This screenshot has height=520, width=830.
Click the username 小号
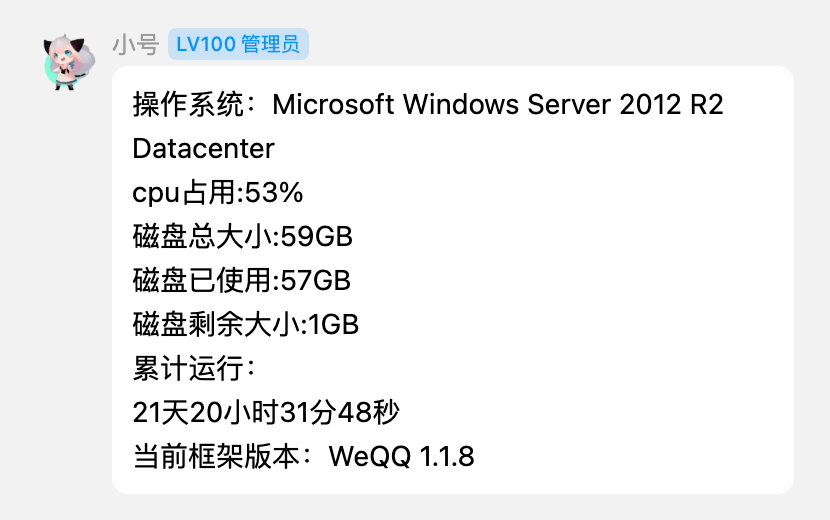[135, 44]
